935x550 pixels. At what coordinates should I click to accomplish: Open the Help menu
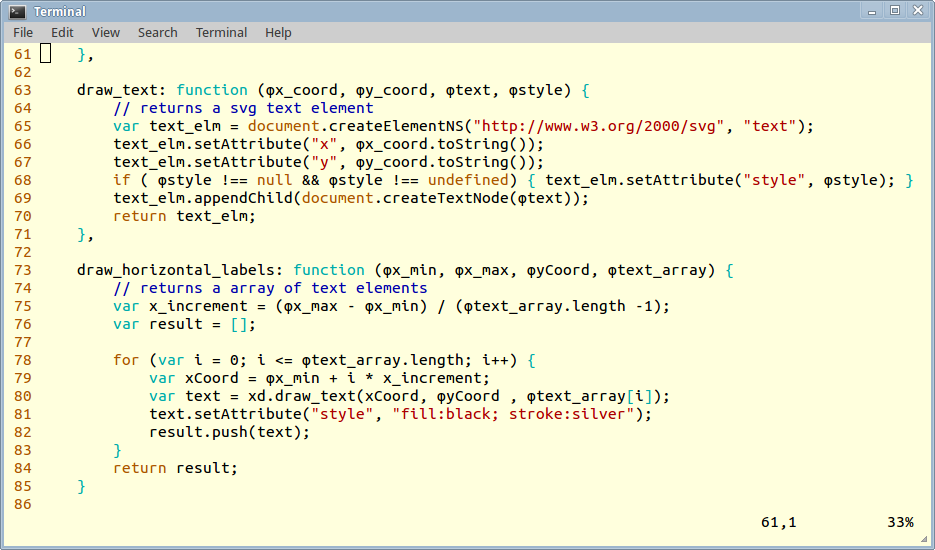point(278,33)
